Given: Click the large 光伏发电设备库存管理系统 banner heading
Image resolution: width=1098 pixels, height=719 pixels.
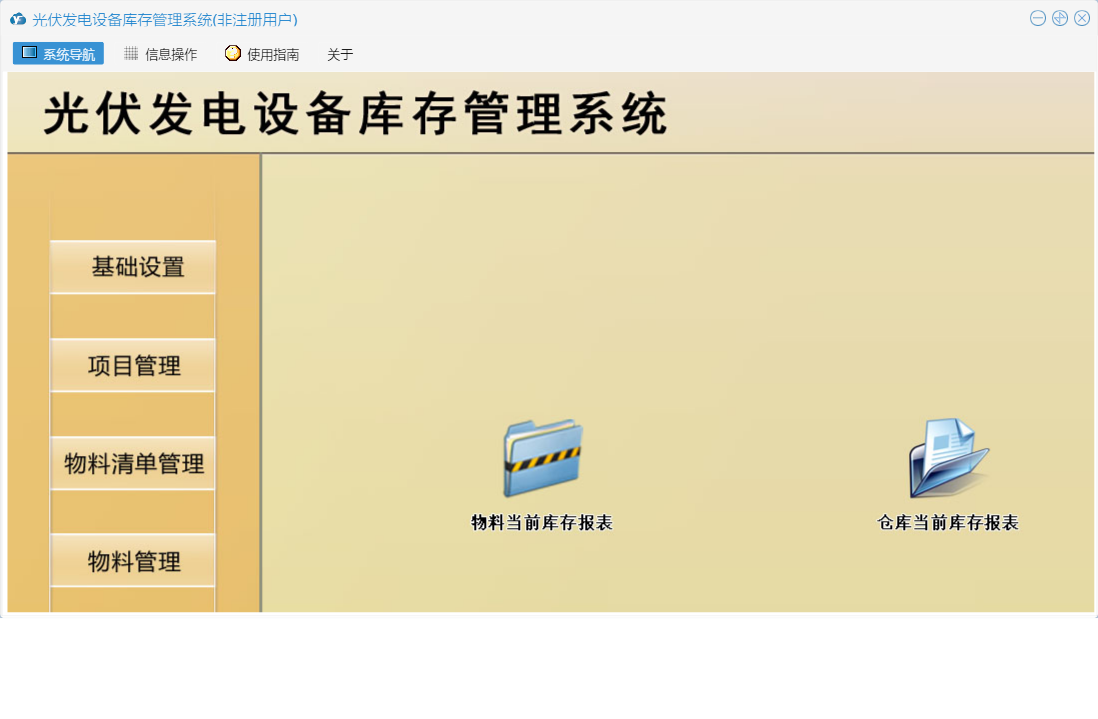Looking at the screenshot, I should coord(355,114).
